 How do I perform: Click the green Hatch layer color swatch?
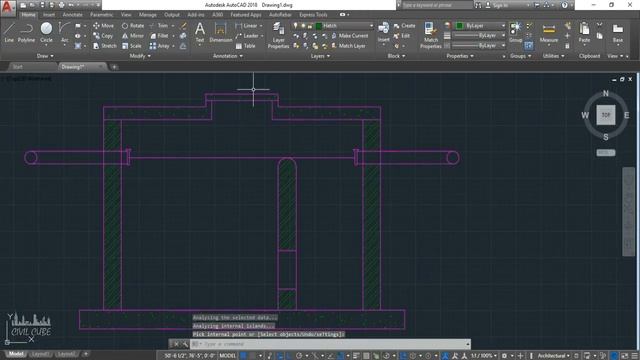pos(319,26)
